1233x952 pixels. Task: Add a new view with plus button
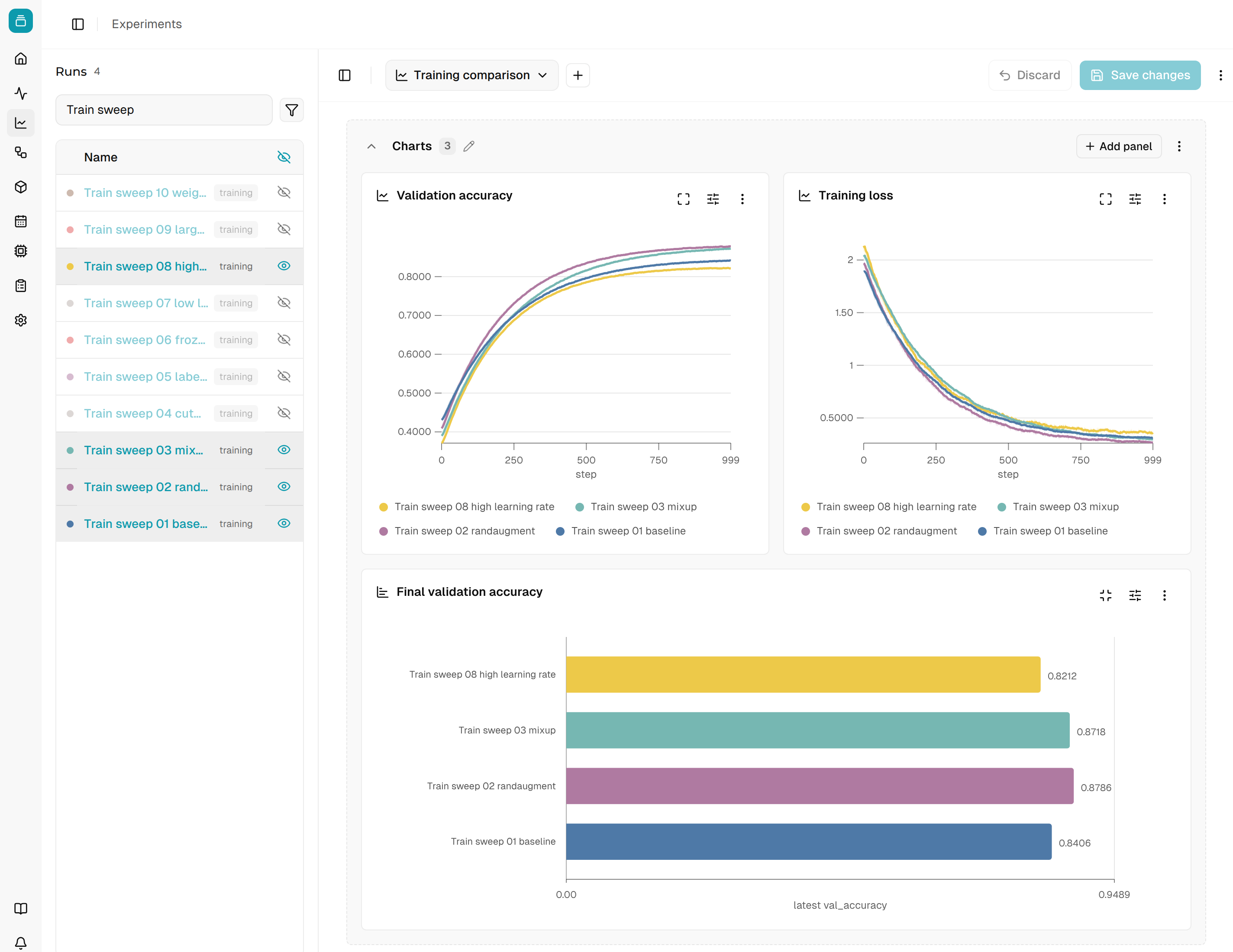tap(578, 75)
